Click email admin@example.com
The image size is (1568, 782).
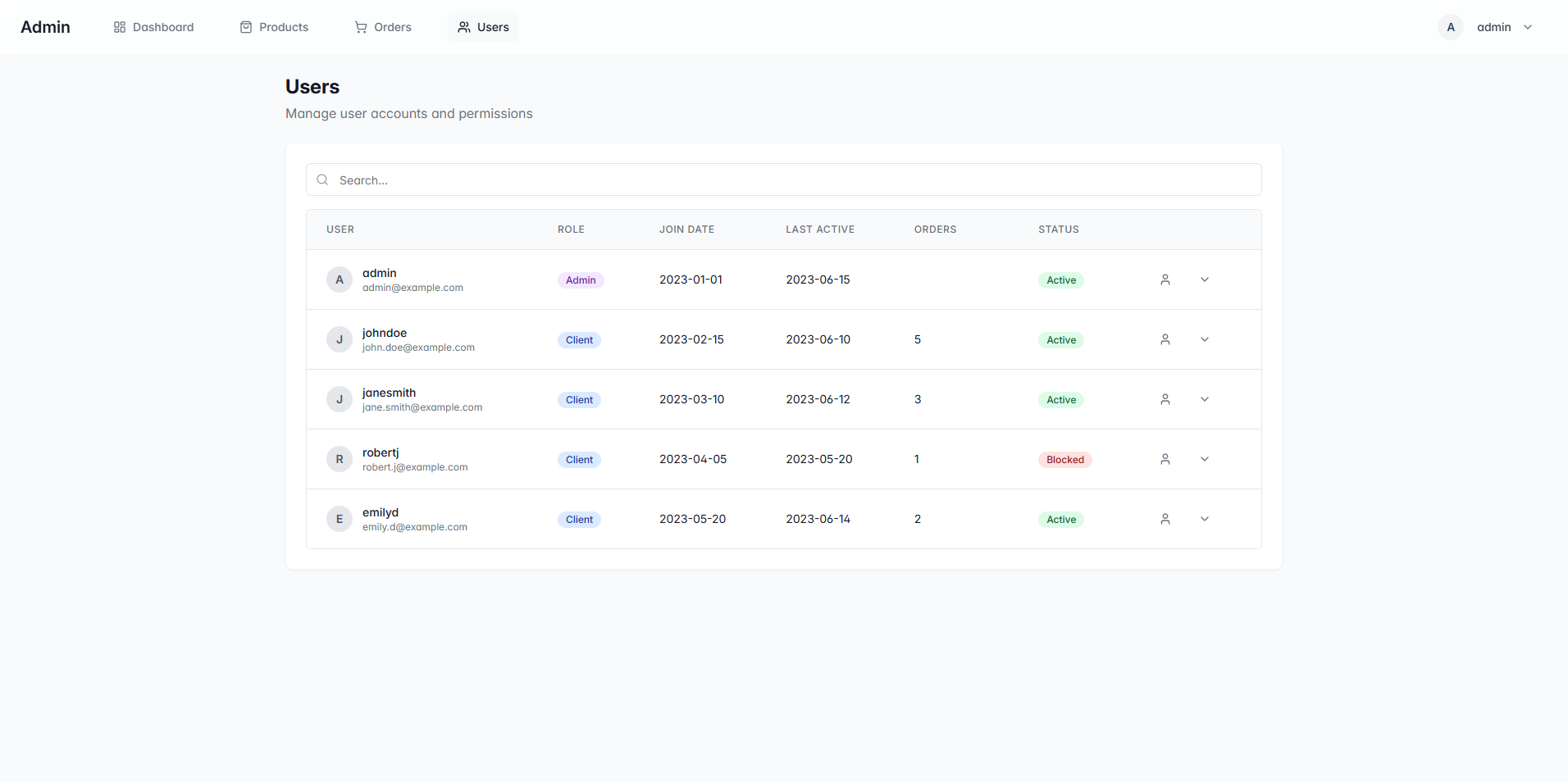click(413, 288)
